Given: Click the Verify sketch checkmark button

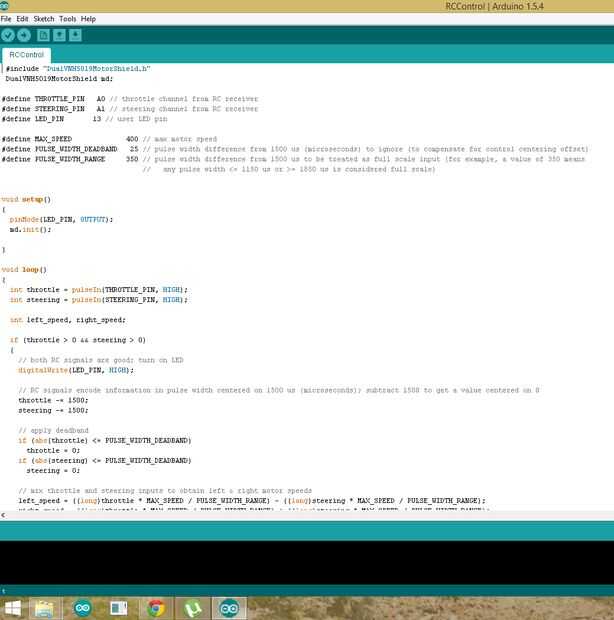Looking at the screenshot, I should coord(8,36).
